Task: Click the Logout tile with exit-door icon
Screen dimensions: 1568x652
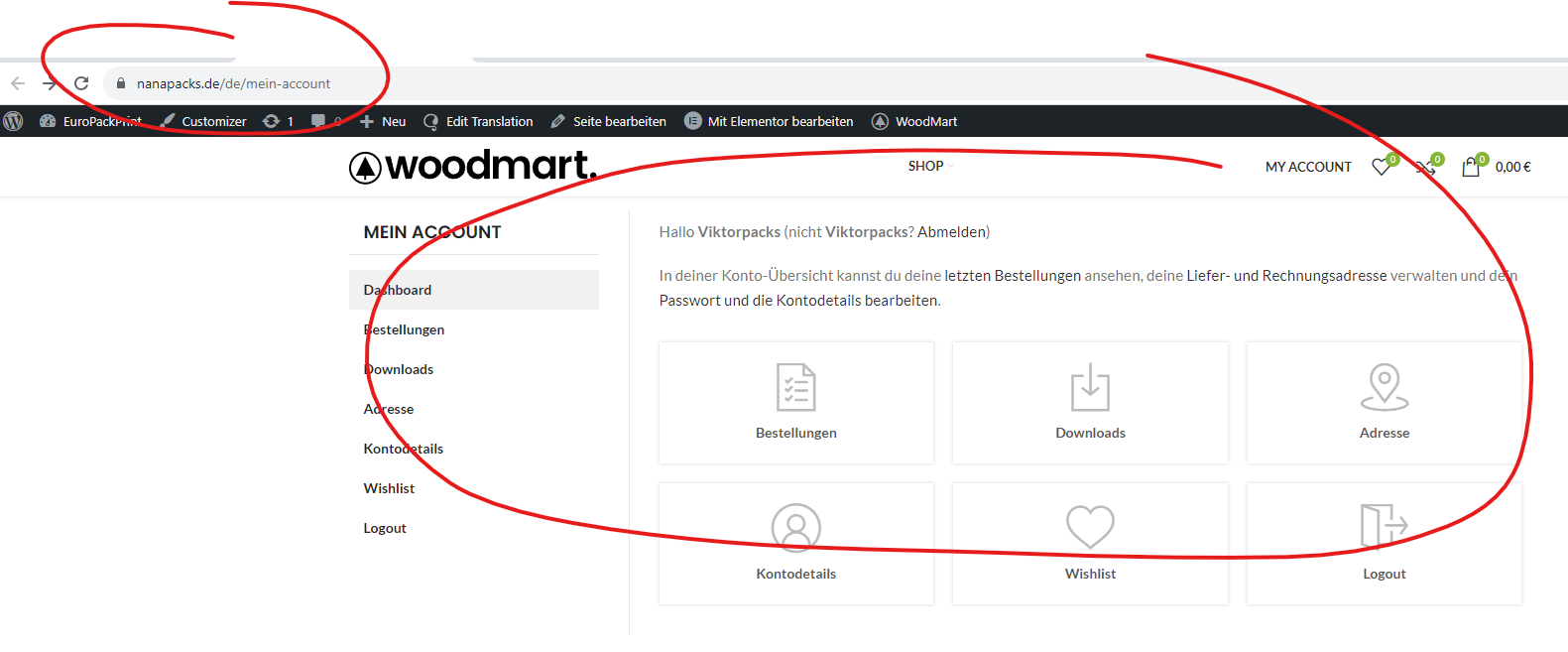Action: 1385,544
